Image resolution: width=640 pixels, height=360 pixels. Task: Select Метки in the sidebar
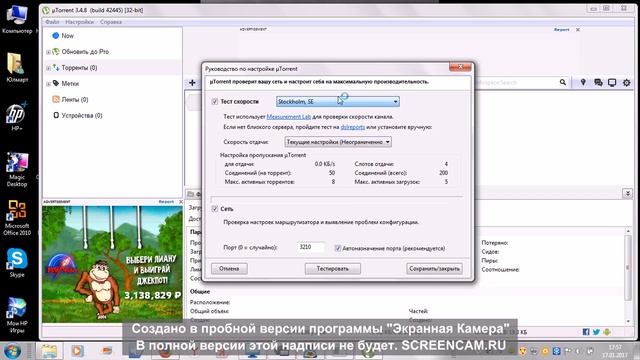70,84
